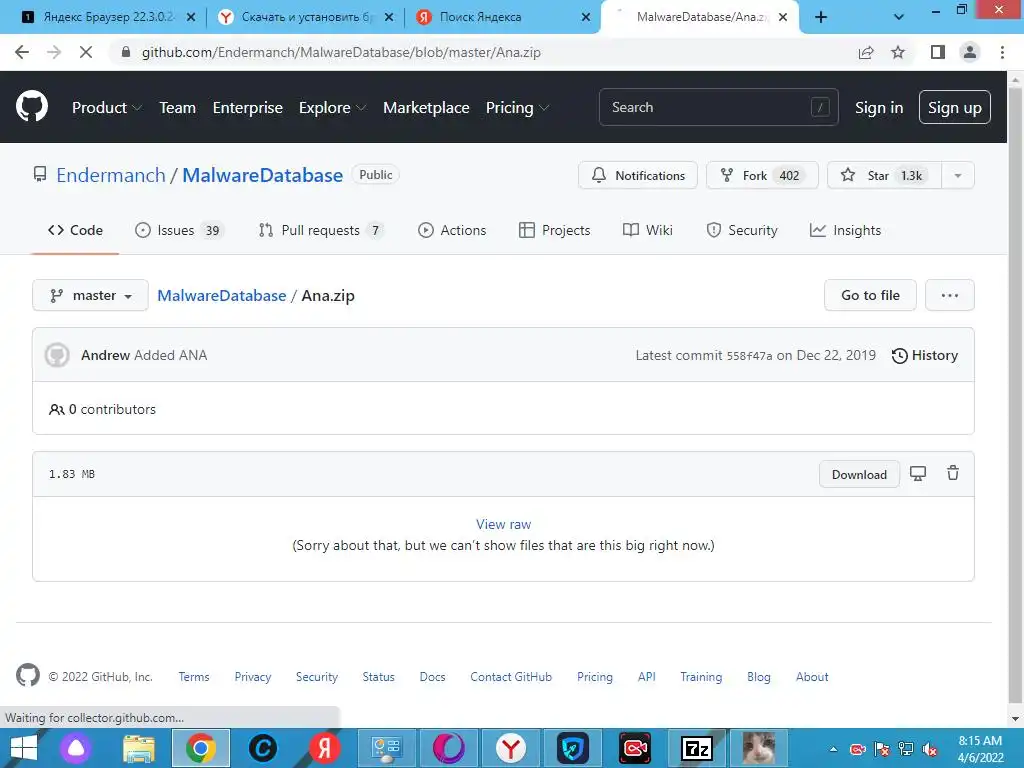Star the MalwareDatabase repository

[x=884, y=175]
